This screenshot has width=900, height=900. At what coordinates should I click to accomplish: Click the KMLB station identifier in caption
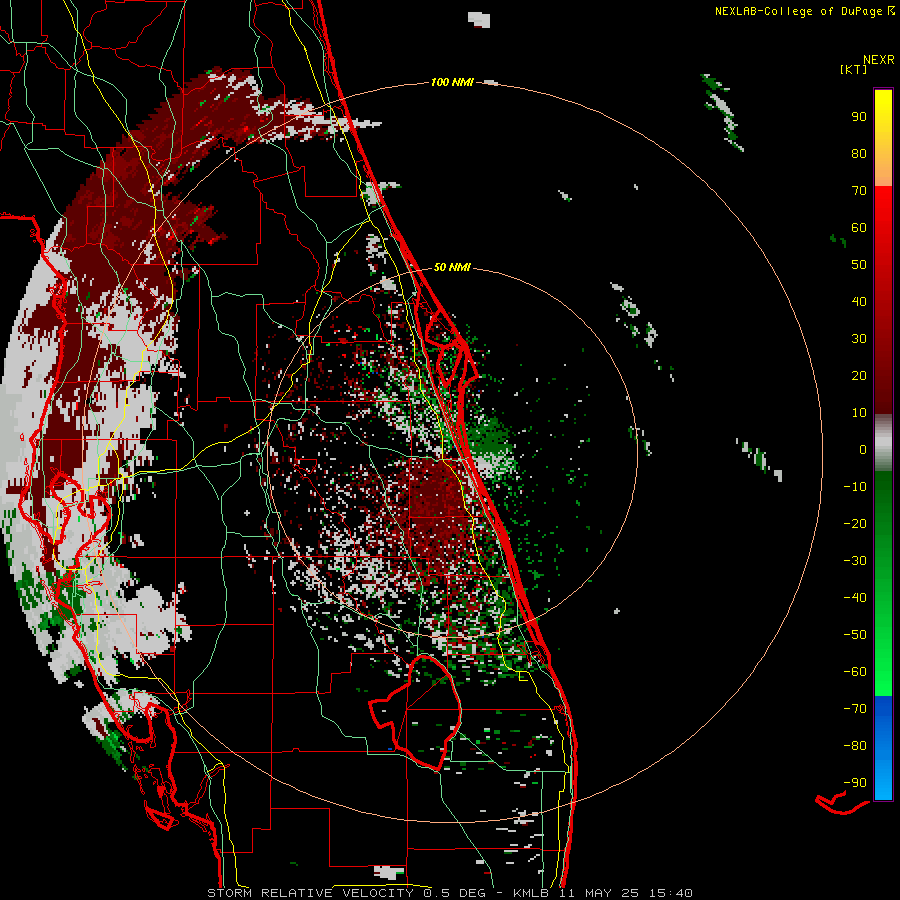[x=529, y=893]
